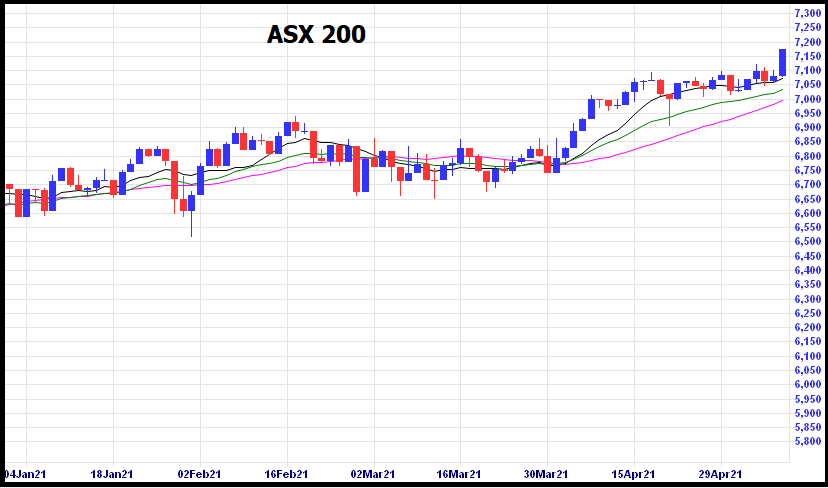This screenshot has width=828, height=488.
Task: Click the 7,050 price axis label
Action: pyautogui.click(x=808, y=85)
